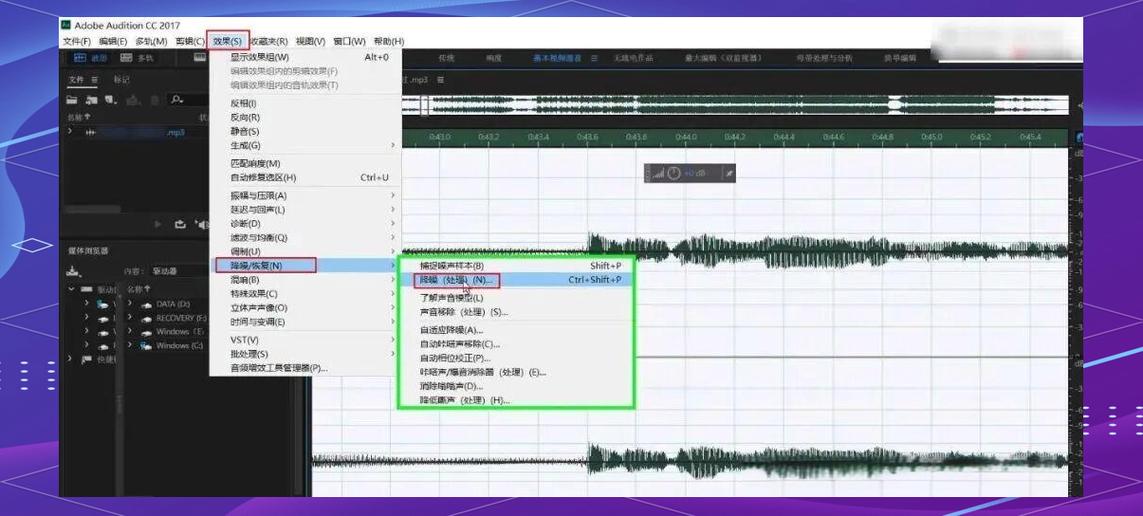The width and height of the screenshot is (1143, 516).
Task: Click the open file folder icon
Action: tap(72, 100)
